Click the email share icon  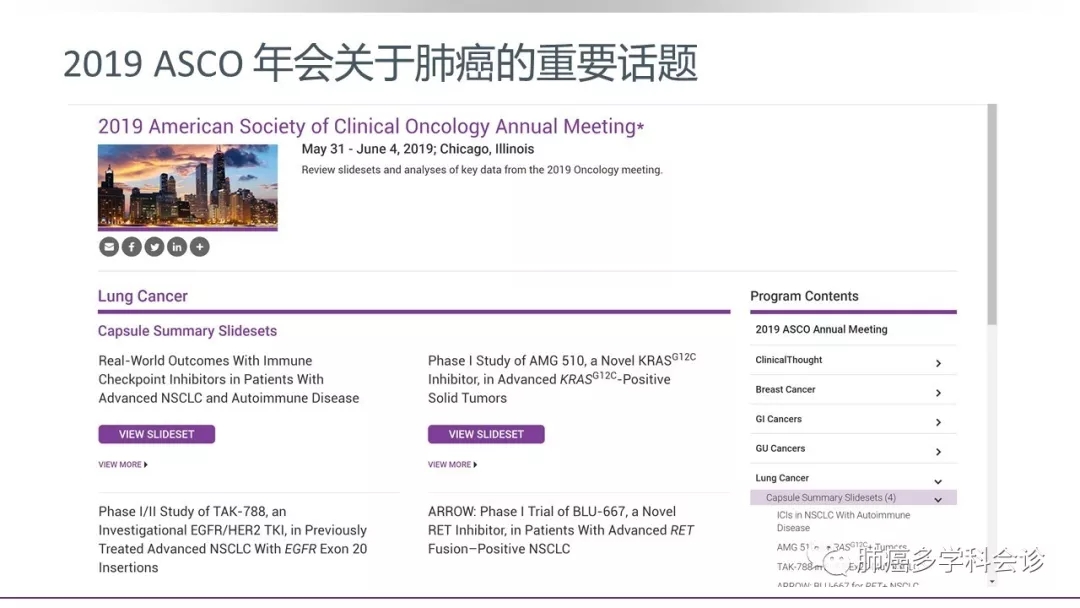pyautogui.click(x=109, y=247)
